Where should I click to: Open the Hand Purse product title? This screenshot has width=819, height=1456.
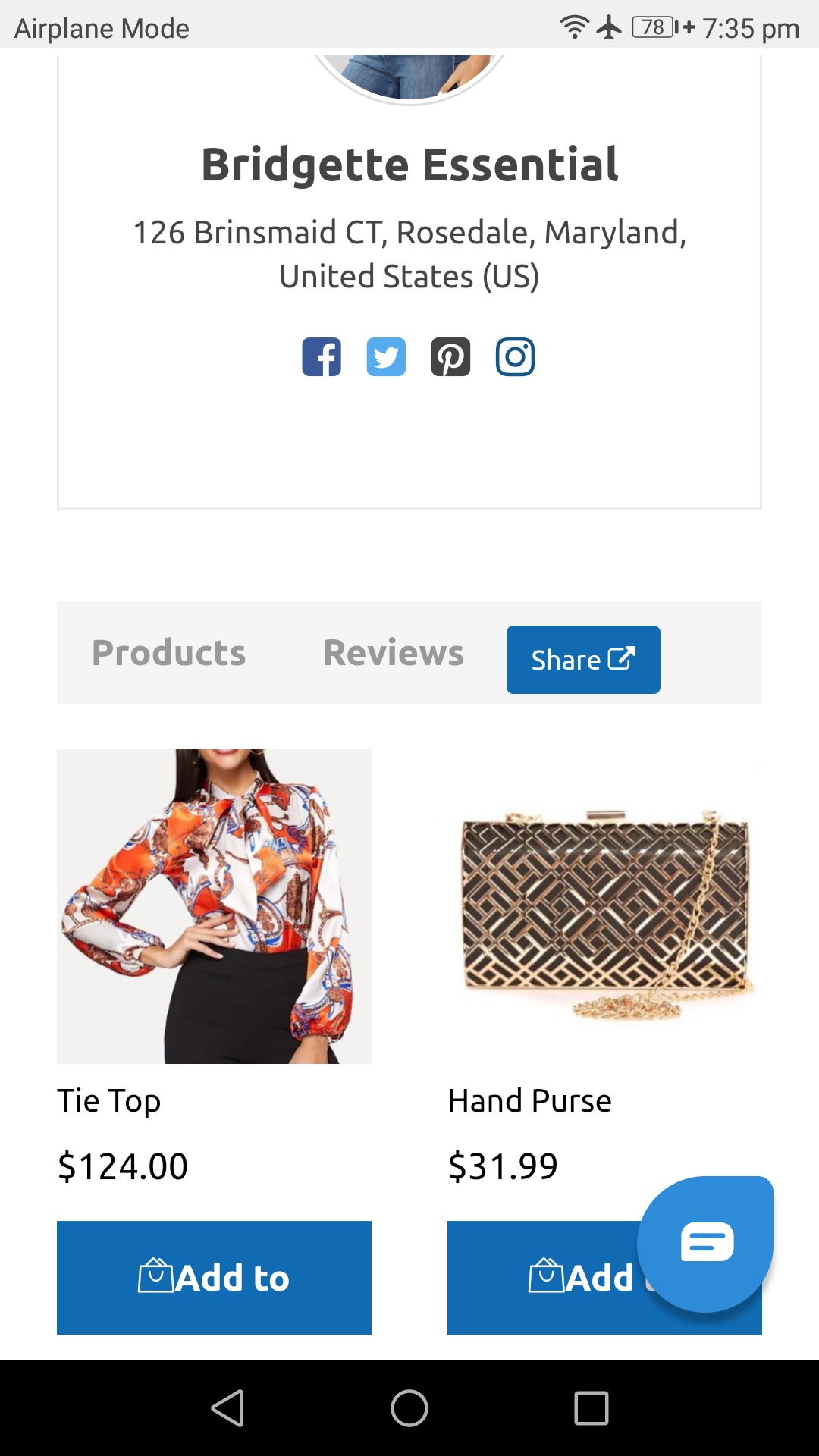coord(529,1101)
